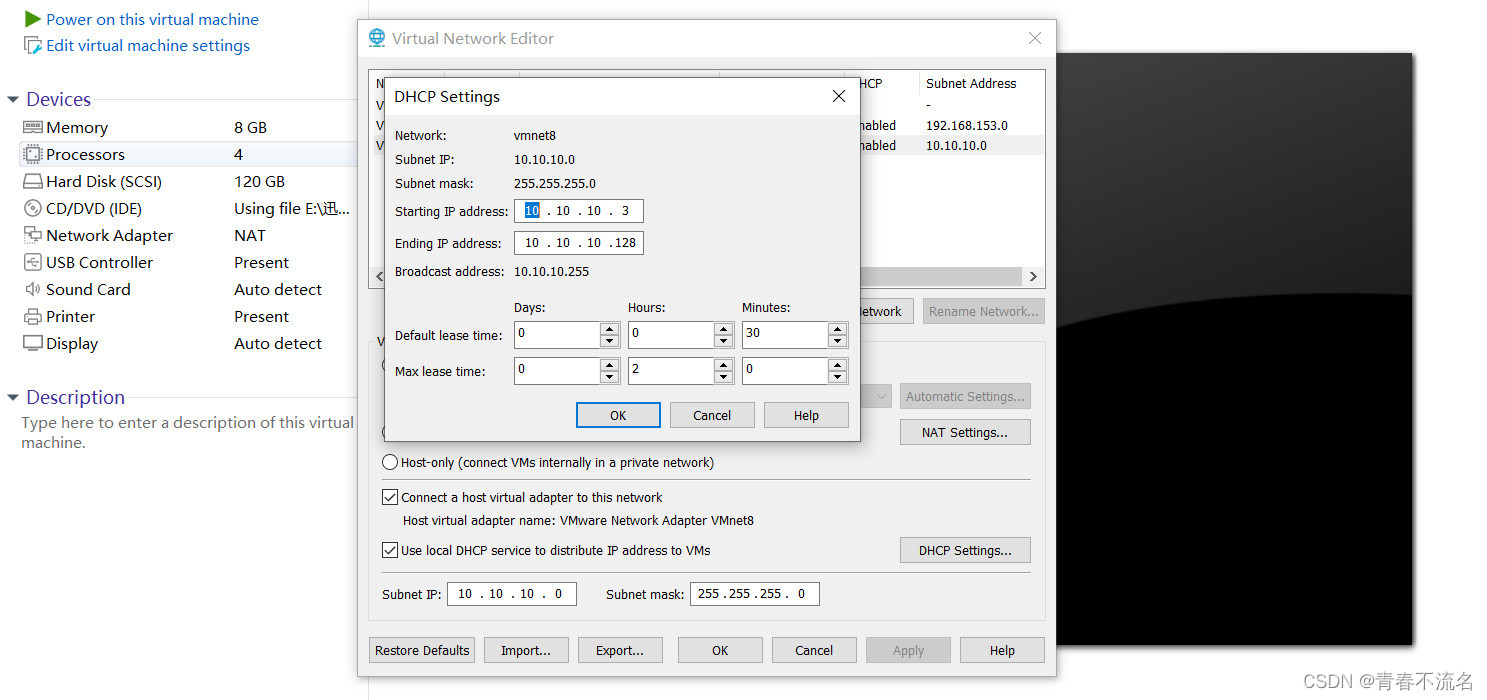Click the Subnet mask input field
Viewport: 1487px width, 700px height.
tap(755, 594)
